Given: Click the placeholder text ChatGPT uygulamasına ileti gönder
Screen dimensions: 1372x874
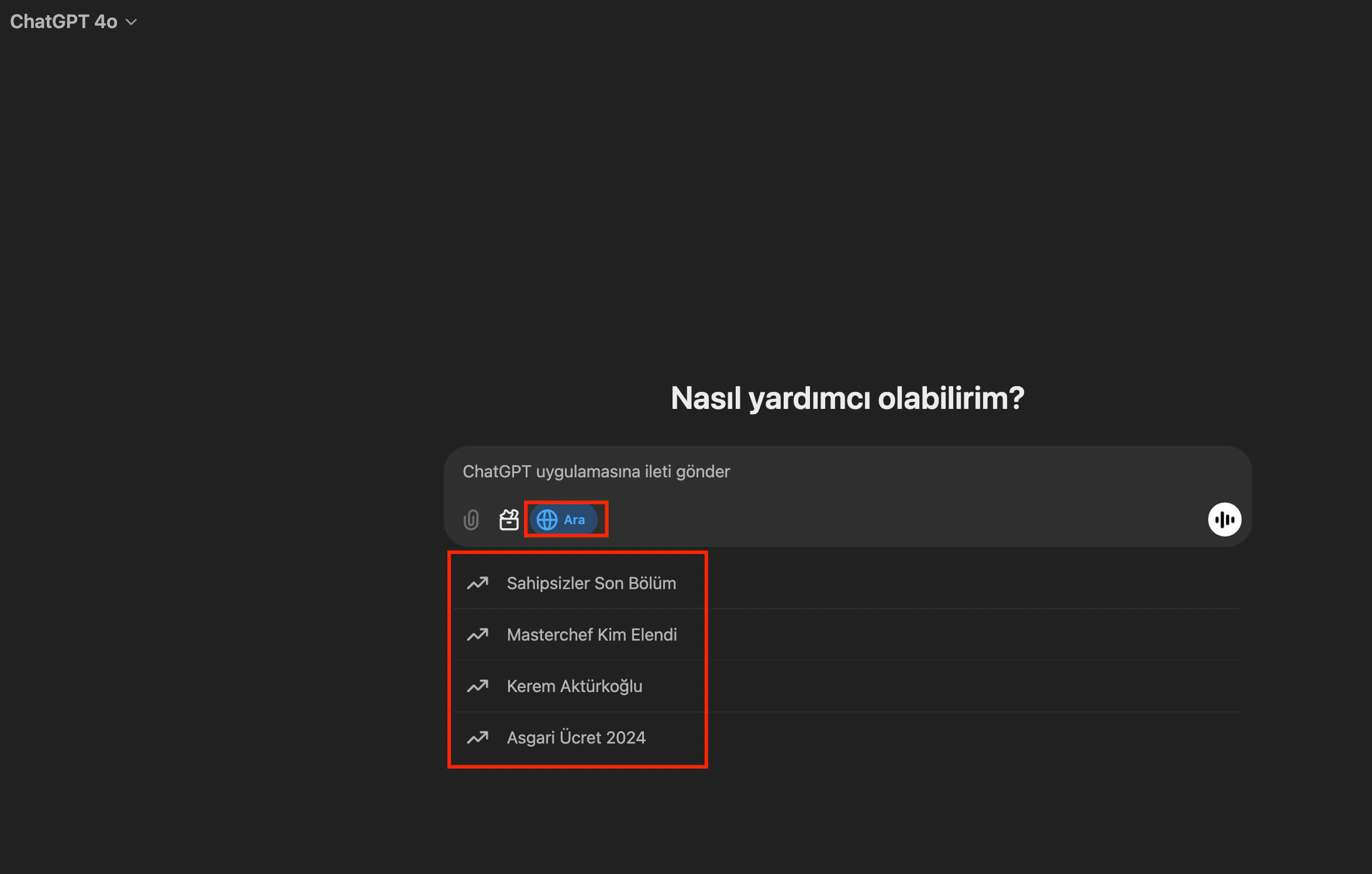Looking at the screenshot, I should point(596,472).
